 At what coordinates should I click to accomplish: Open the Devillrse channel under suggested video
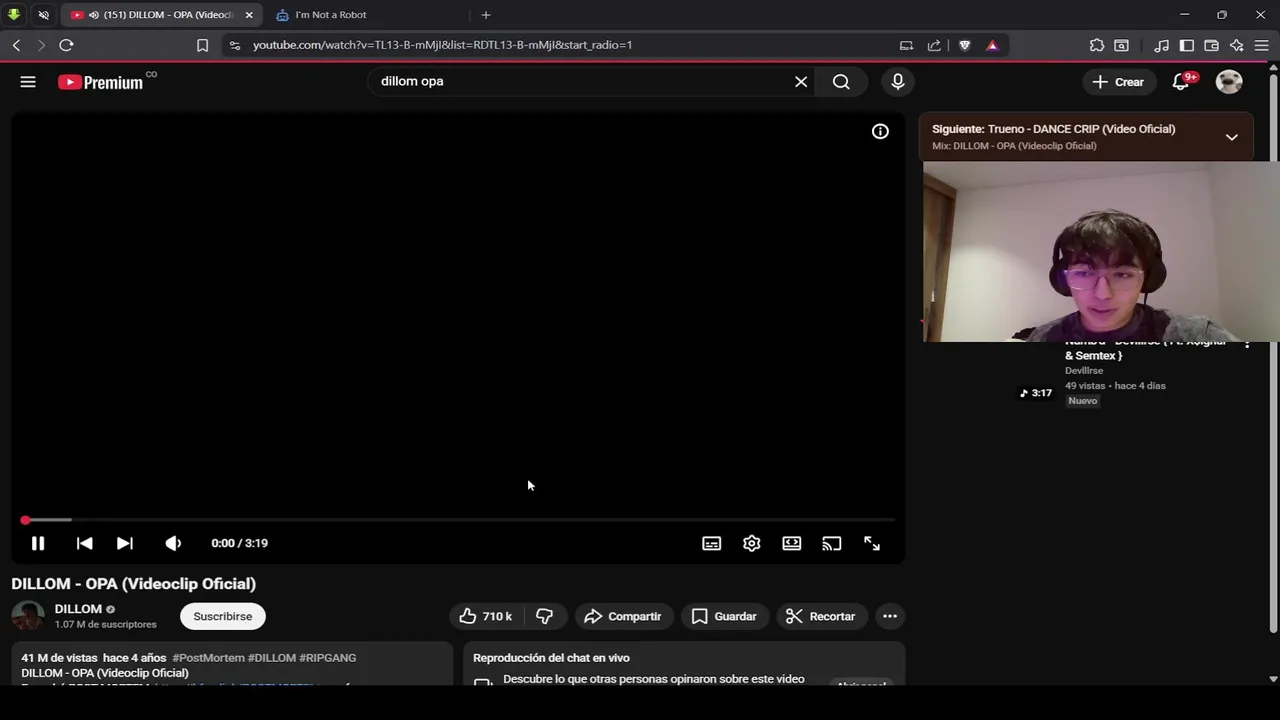click(1084, 371)
